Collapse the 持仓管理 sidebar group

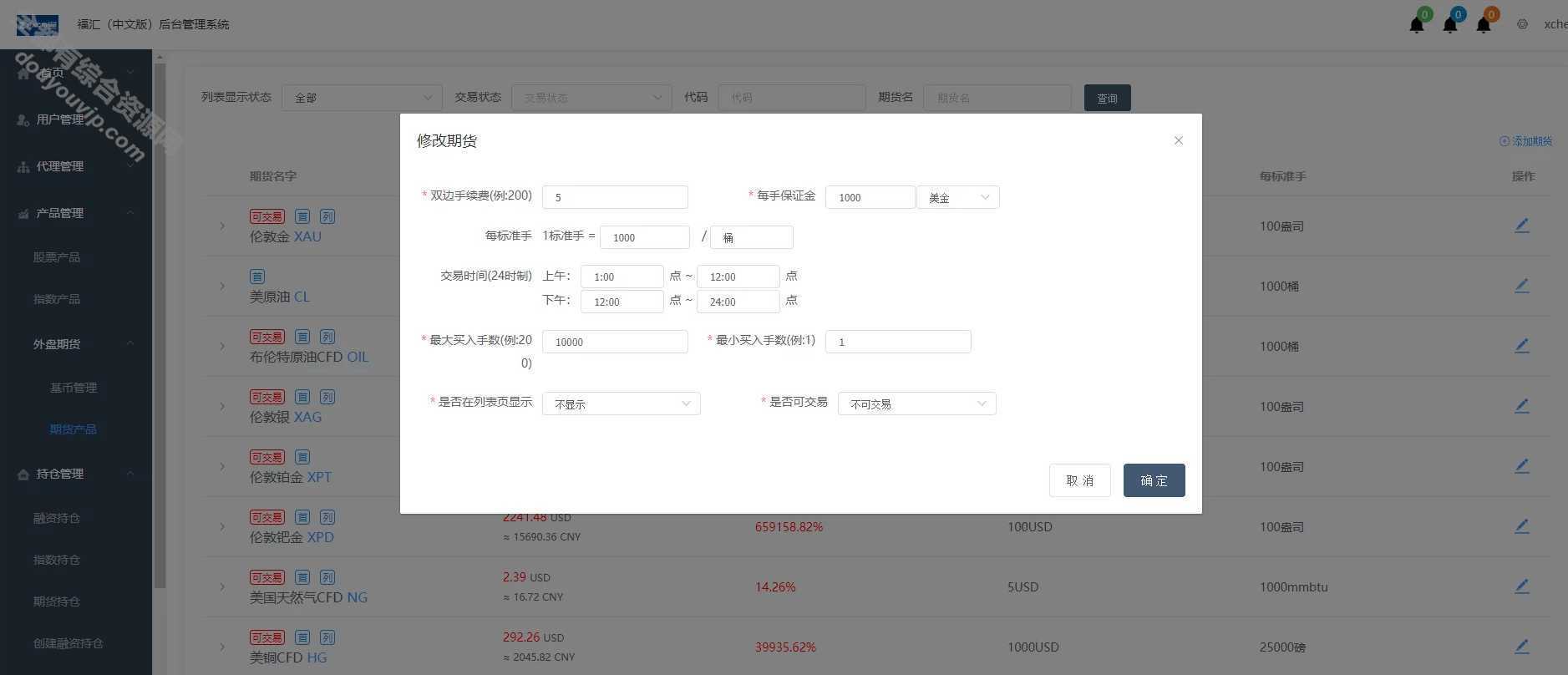pos(76,474)
